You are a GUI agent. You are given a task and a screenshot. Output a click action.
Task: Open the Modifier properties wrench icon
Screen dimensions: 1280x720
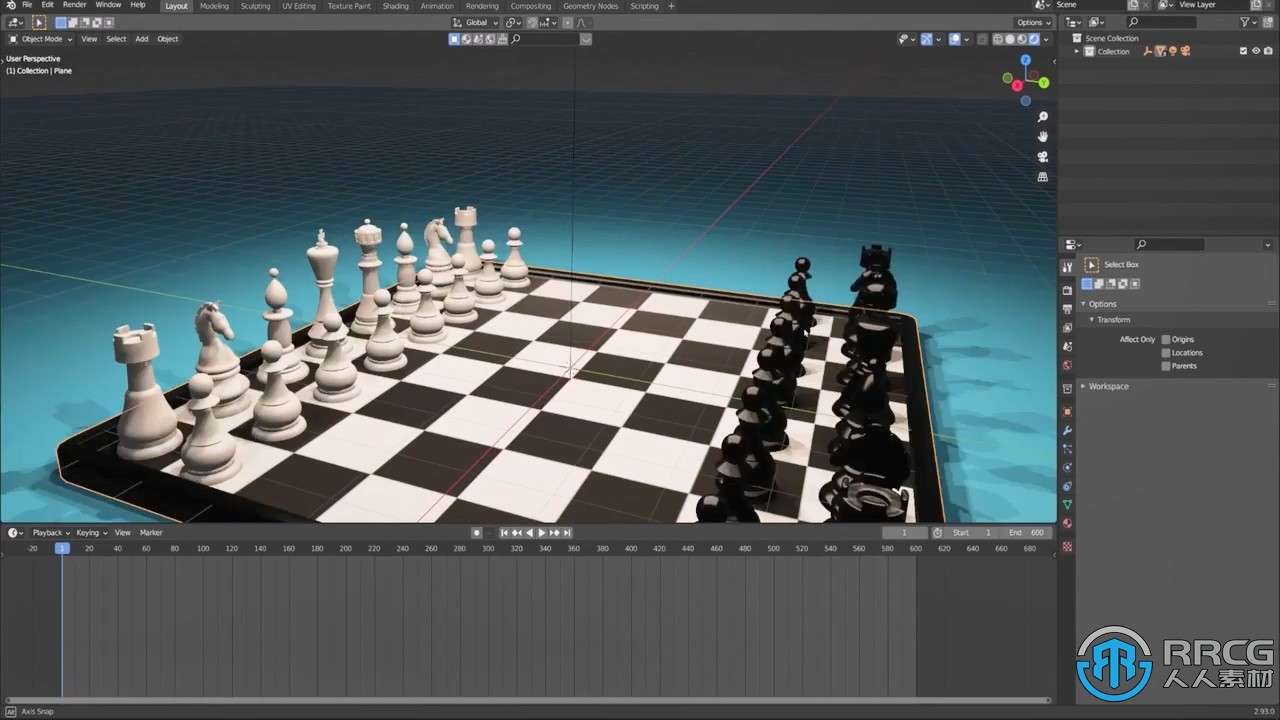click(1067, 430)
